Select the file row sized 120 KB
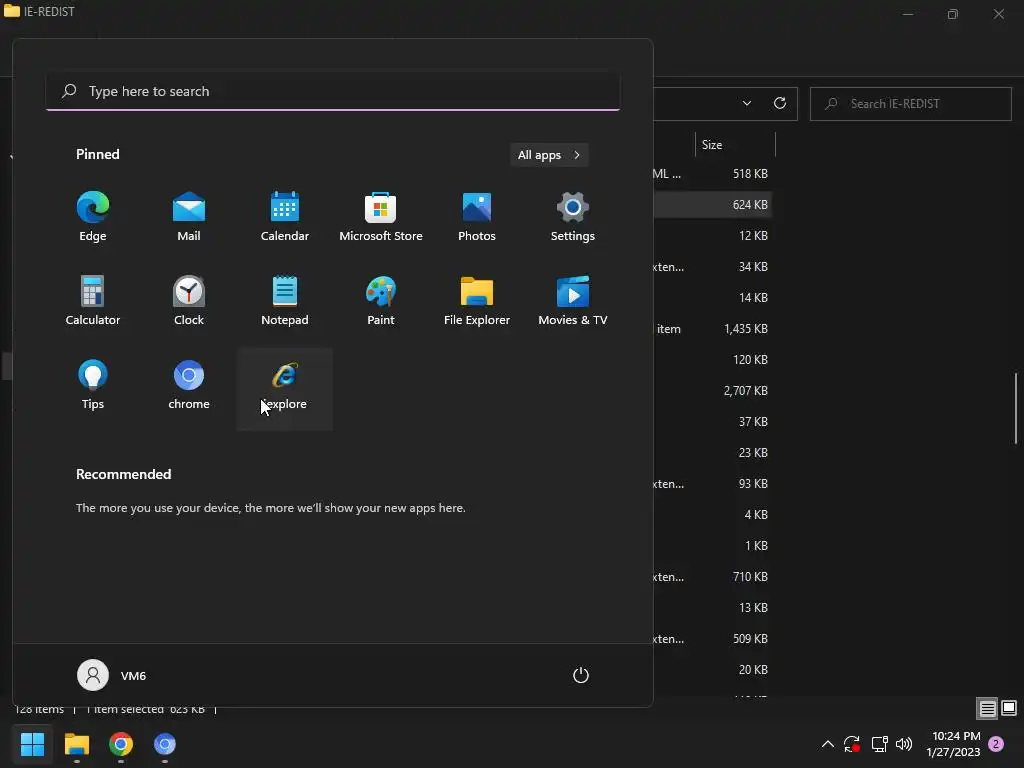This screenshot has width=1024, height=768. pyautogui.click(x=712, y=360)
